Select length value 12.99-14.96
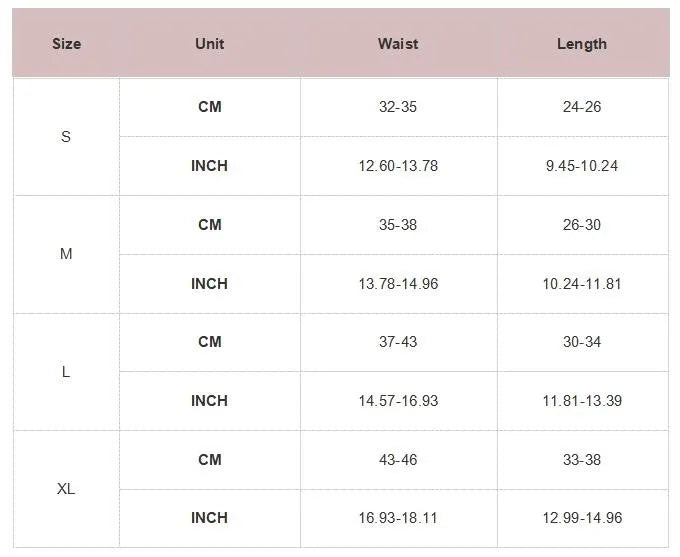Image resolution: width=680 pixels, height=557 pixels. point(582,518)
